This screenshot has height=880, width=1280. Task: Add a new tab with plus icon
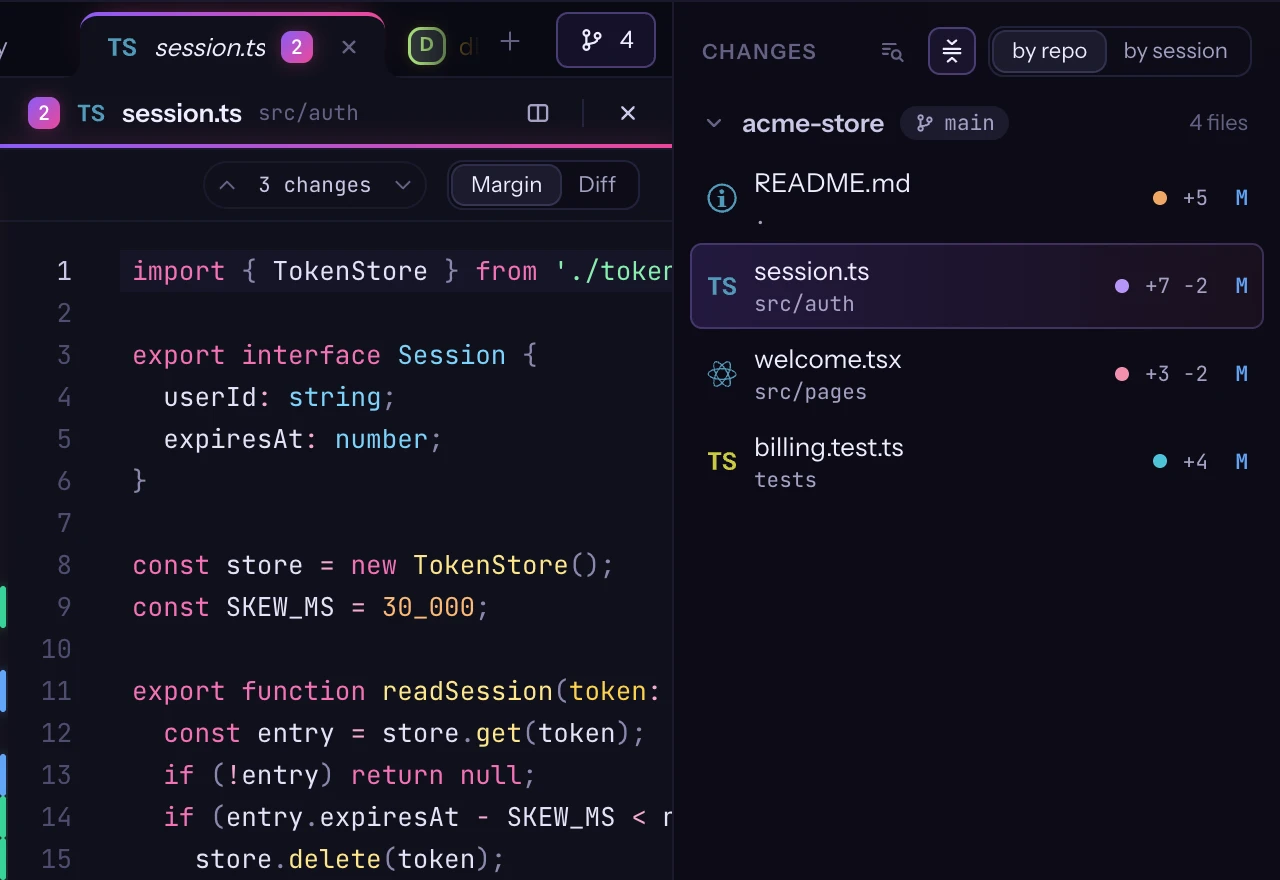(510, 41)
